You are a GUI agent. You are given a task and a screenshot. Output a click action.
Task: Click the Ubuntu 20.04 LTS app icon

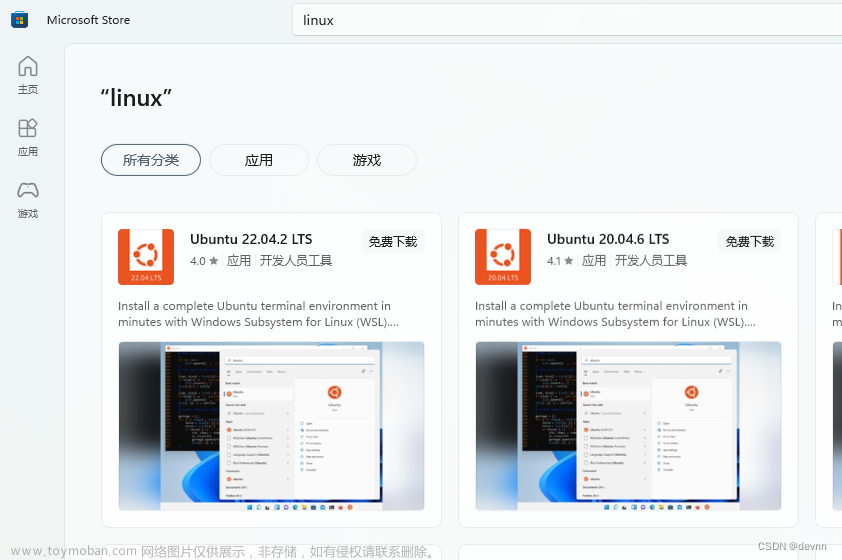tap(503, 257)
